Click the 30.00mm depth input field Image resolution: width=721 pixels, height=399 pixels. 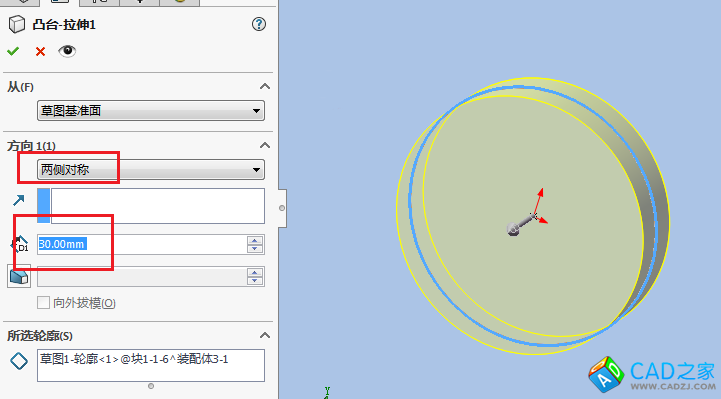pyautogui.click(x=142, y=244)
